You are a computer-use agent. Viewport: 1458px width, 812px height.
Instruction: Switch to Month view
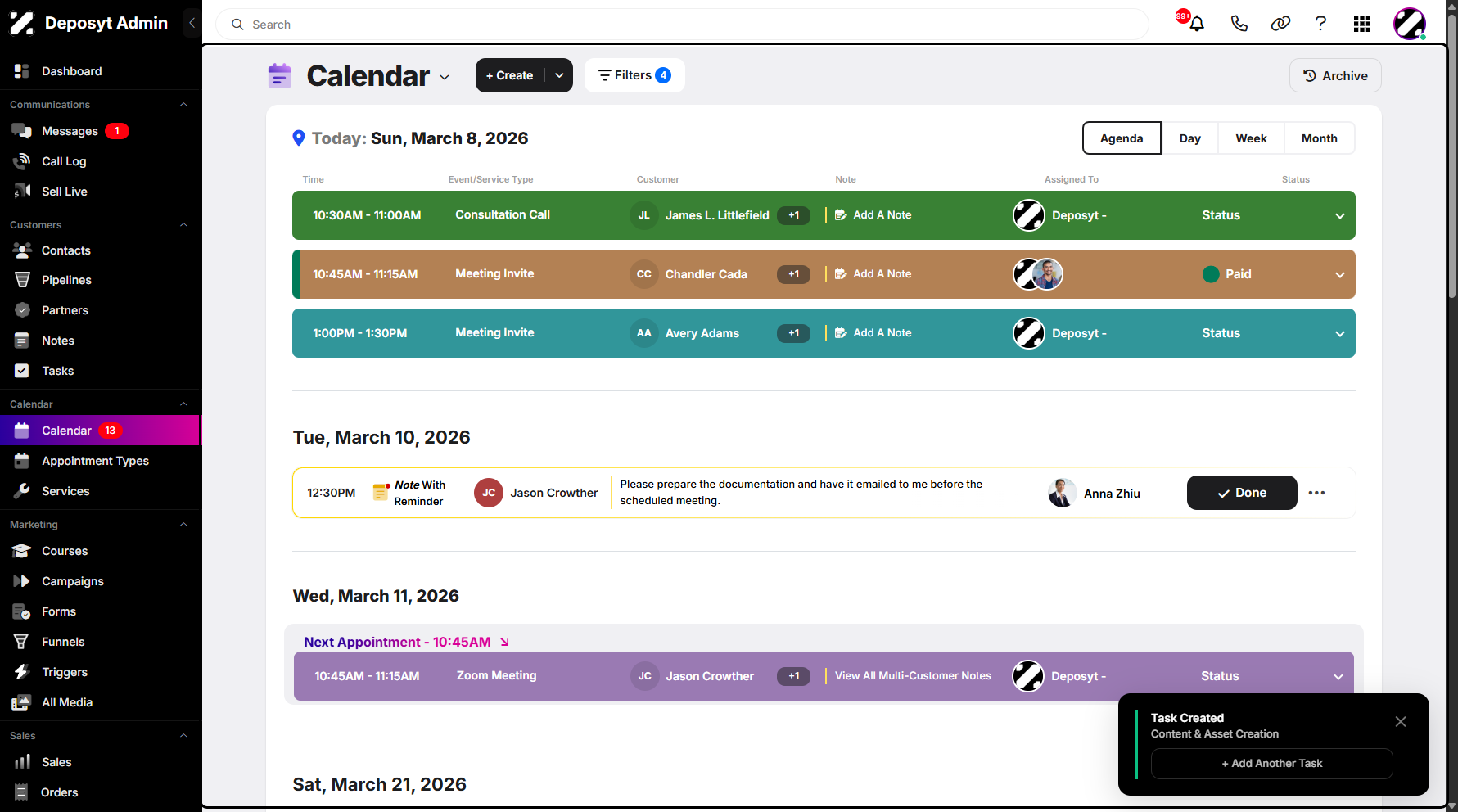[x=1320, y=138]
